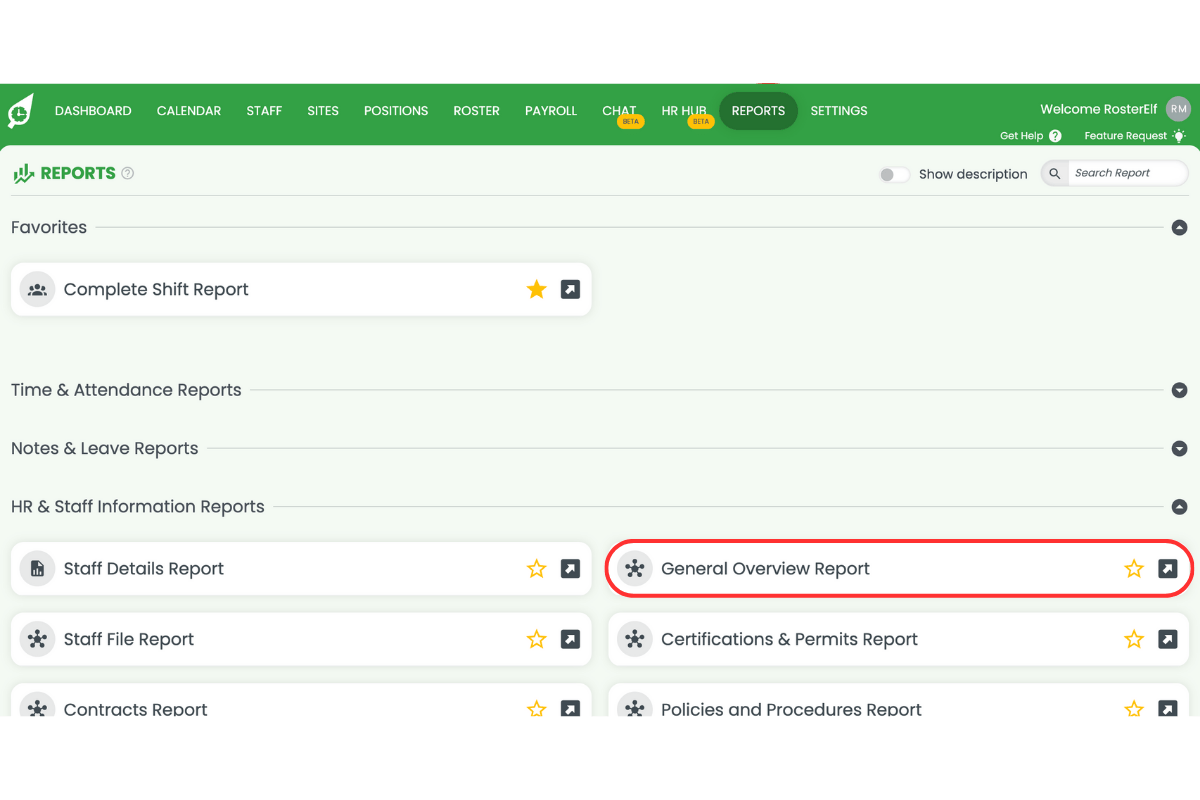Expand Time & Attendance Reports section
This screenshot has width=1200, height=800.
point(1179,391)
